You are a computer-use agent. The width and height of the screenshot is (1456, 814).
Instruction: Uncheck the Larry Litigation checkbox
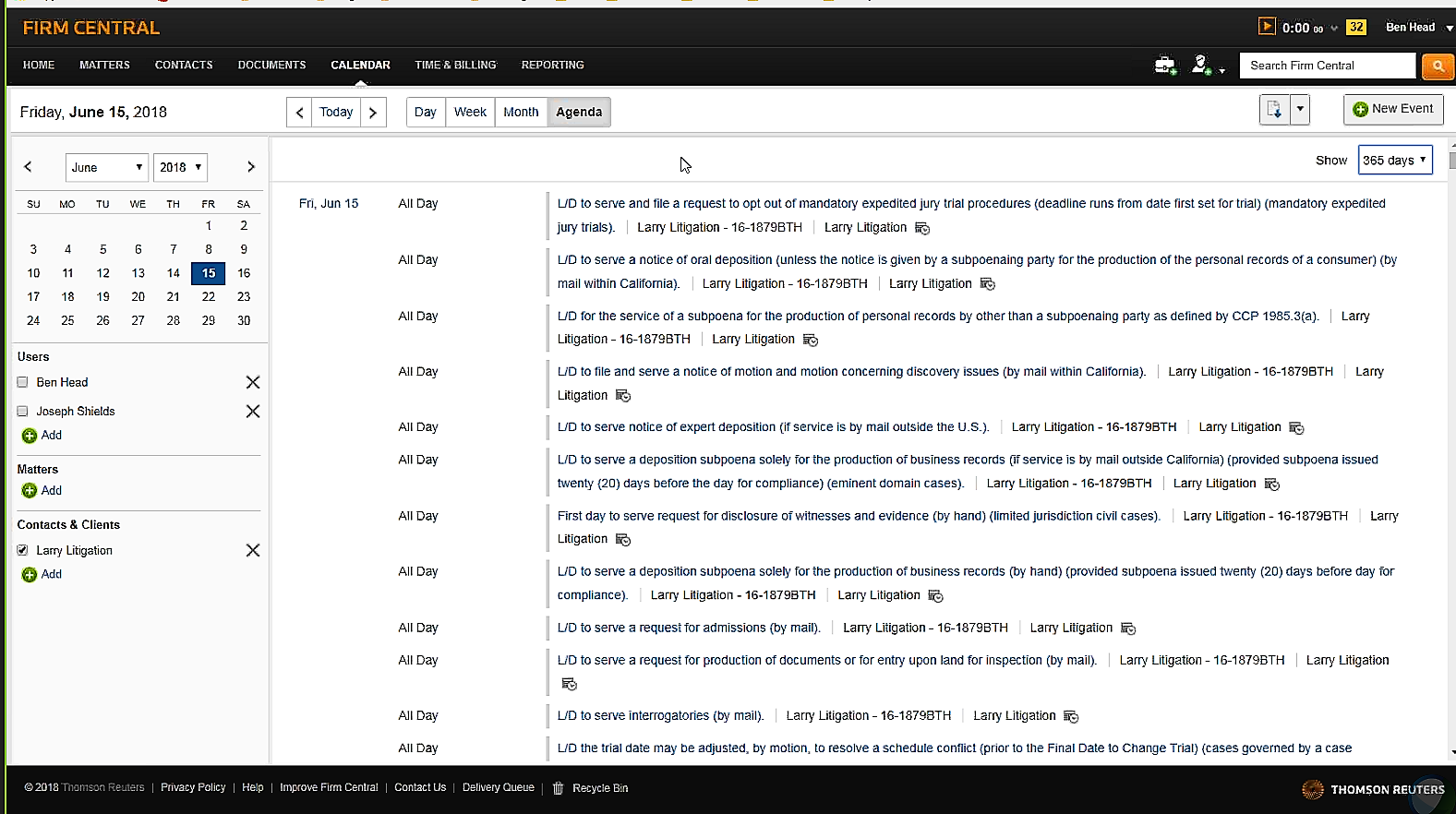23,550
